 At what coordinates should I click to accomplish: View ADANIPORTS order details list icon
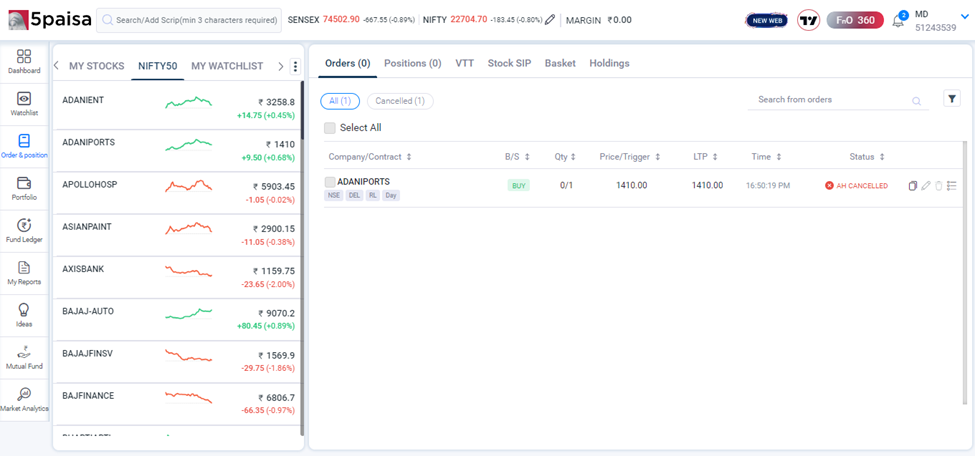pos(951,185)
